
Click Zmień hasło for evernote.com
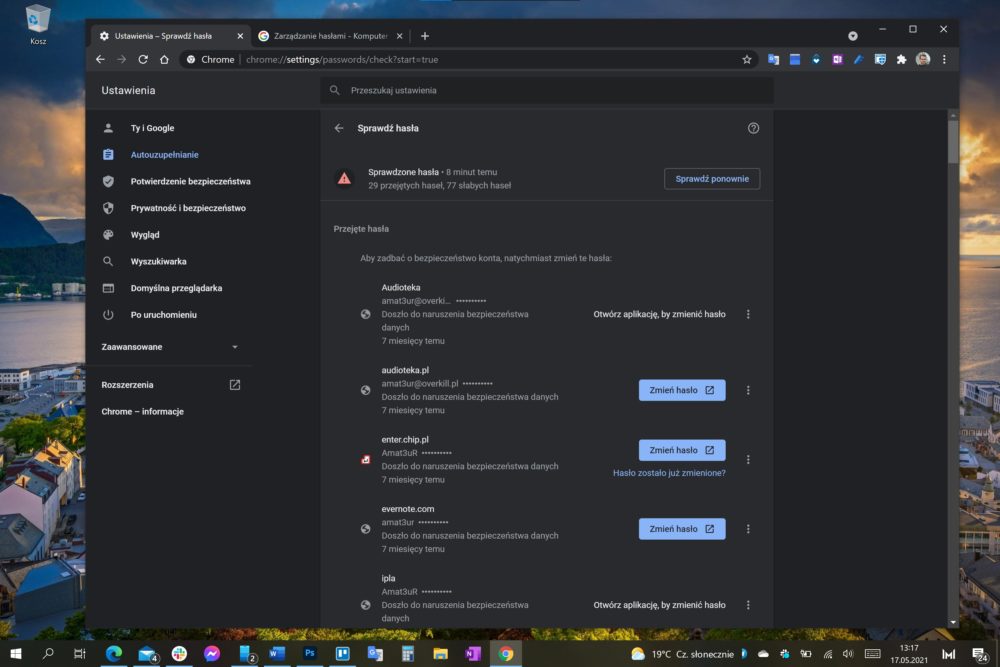click(682, 529)
